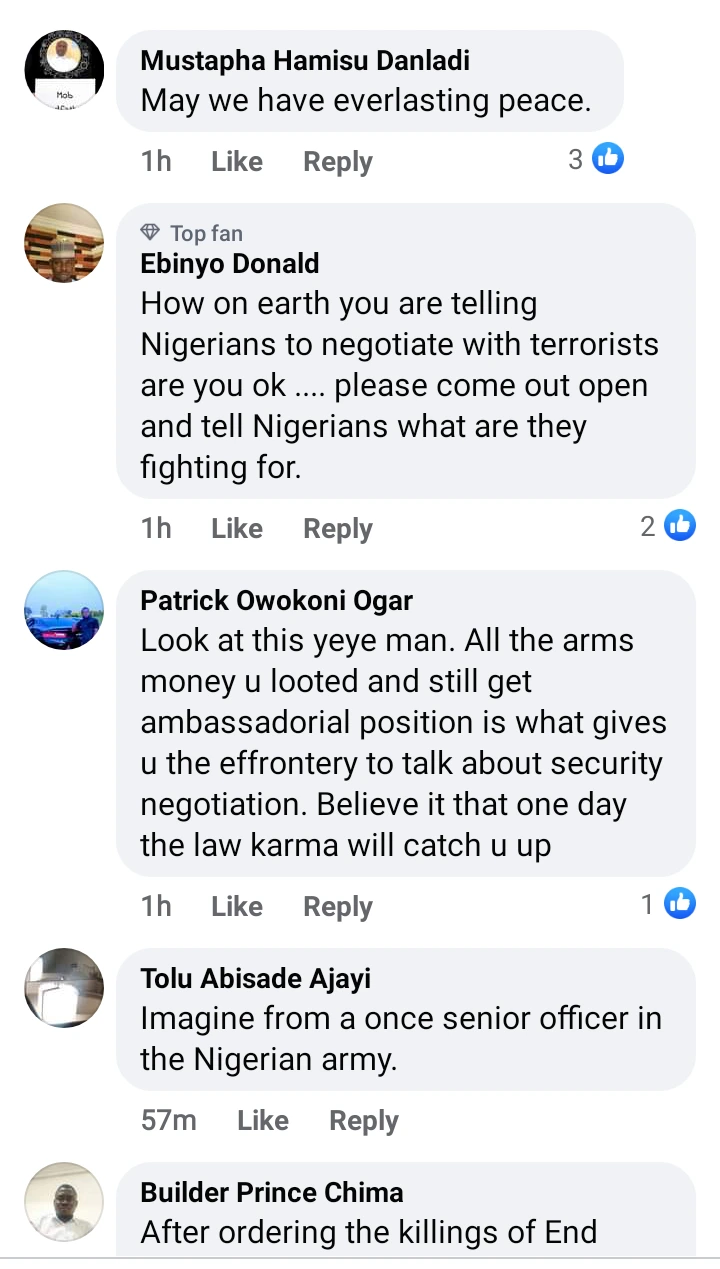Click the like reaction icon on Ebinyo Donald's comment
The height and width of the screenshot is (1269, 720).
click(x=680, y=525)
